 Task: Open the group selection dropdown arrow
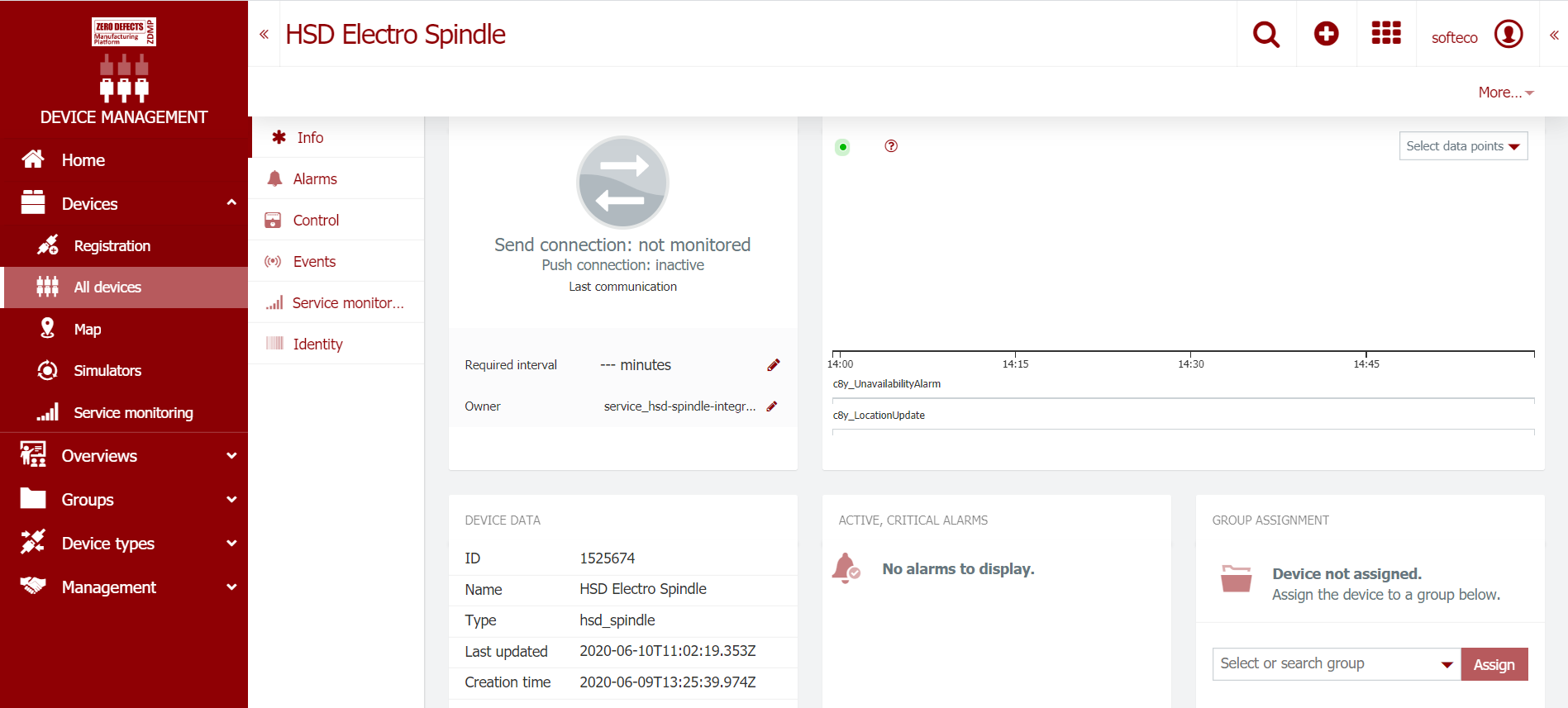tap(1447, 664)
